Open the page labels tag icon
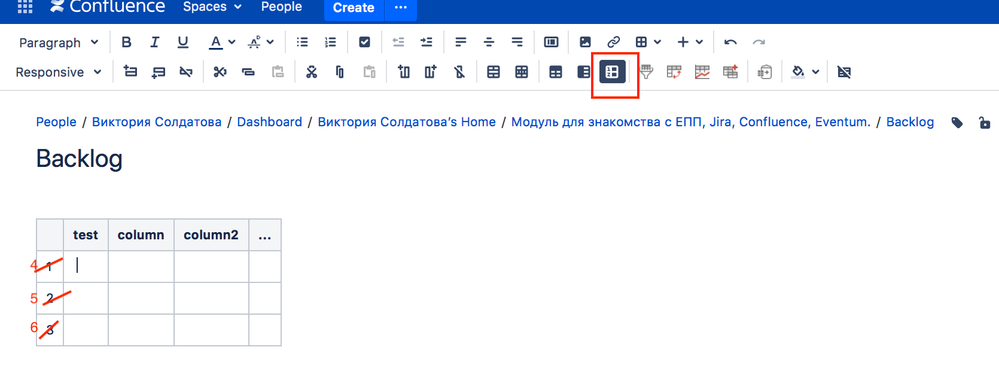The image size is (999, 371). 957,122
